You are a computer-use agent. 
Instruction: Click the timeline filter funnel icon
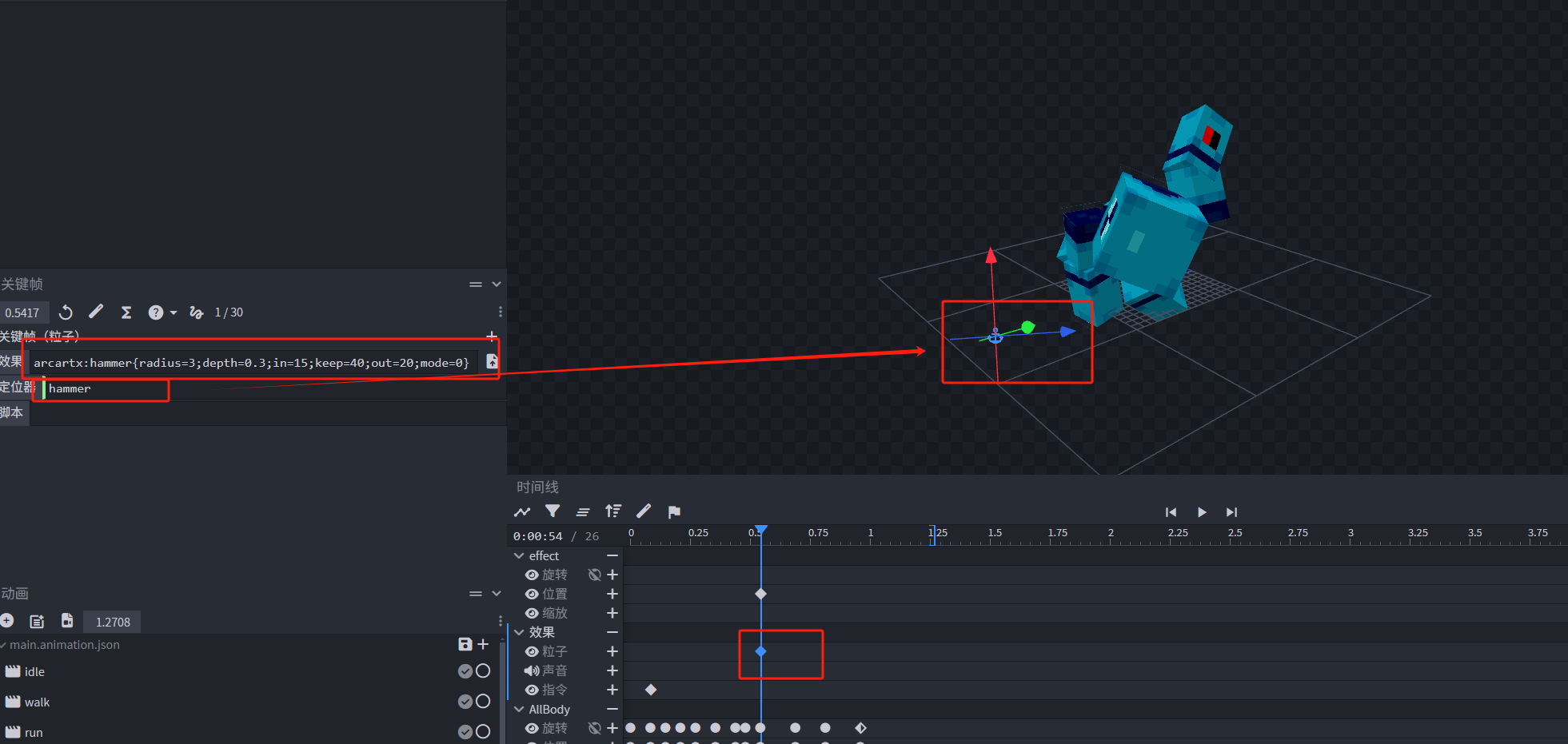553,511
